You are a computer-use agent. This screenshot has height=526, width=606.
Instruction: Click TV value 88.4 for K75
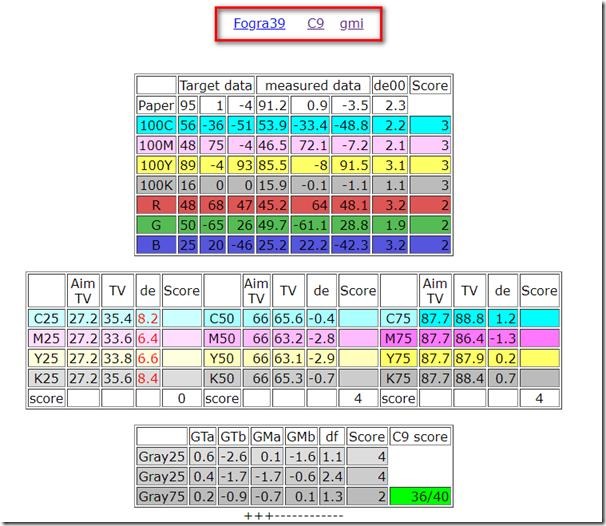(470, 378)
